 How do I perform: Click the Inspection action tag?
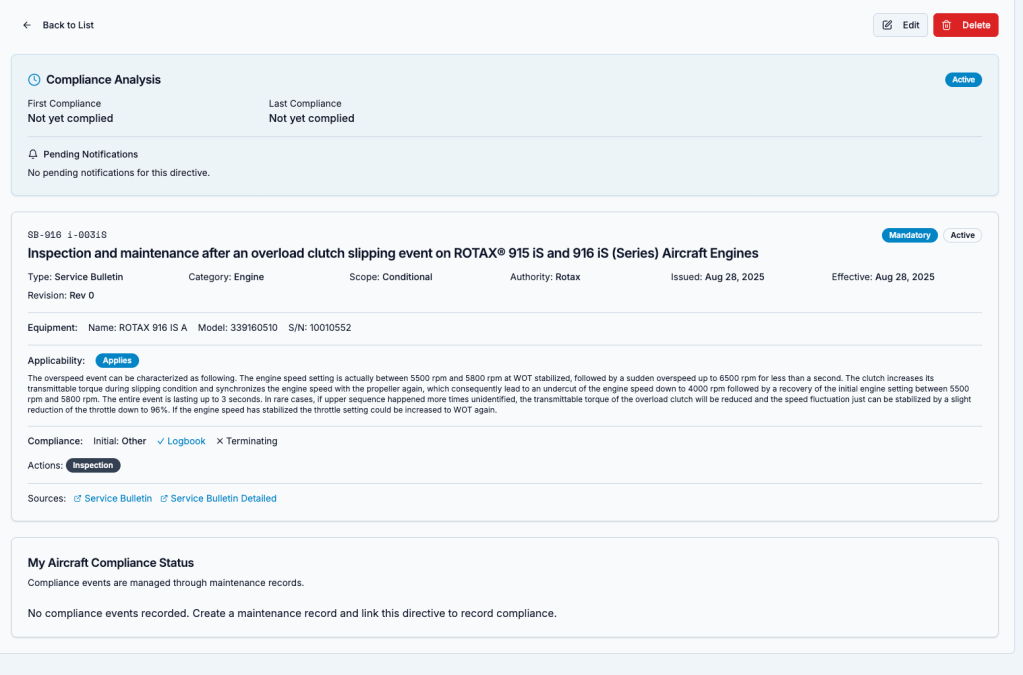[x=93, y=465]
